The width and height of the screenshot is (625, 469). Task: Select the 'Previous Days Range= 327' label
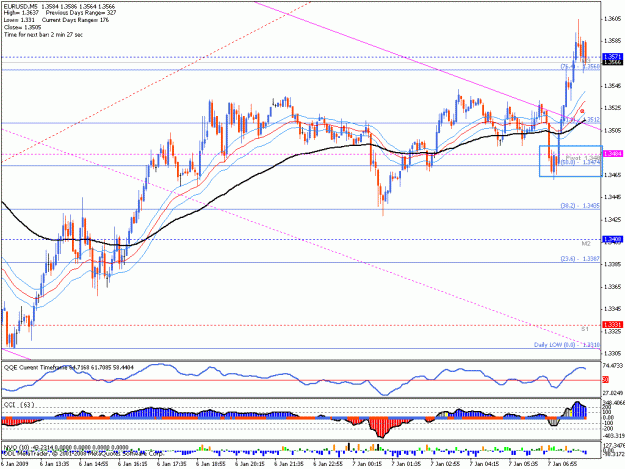[81, 13]
